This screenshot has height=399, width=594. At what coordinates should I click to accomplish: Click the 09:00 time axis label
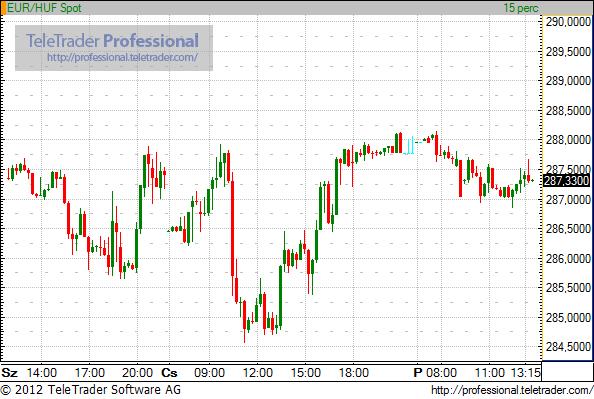[x=209, y=373]
